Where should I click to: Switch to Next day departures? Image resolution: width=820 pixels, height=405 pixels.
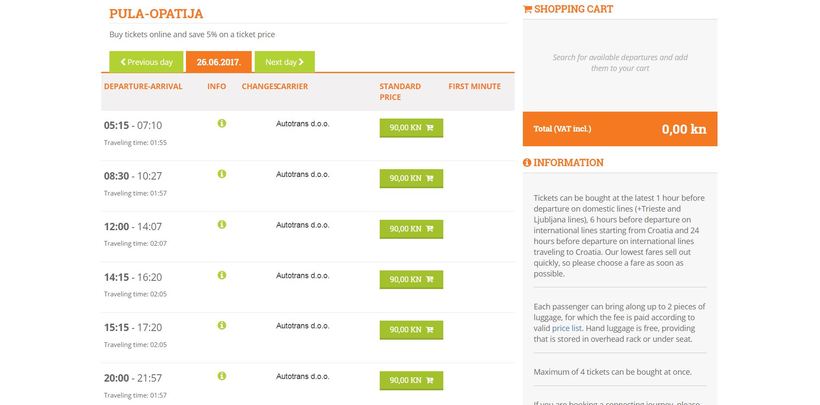(x=284, y=62)
